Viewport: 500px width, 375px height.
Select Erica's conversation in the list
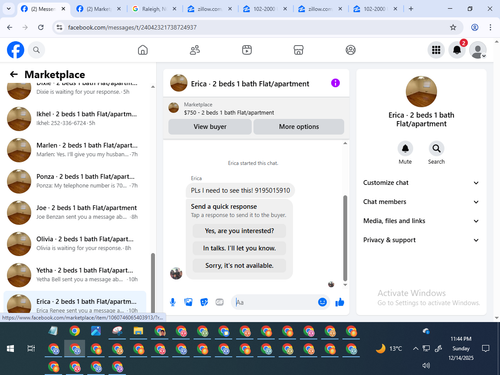[75, 303]
